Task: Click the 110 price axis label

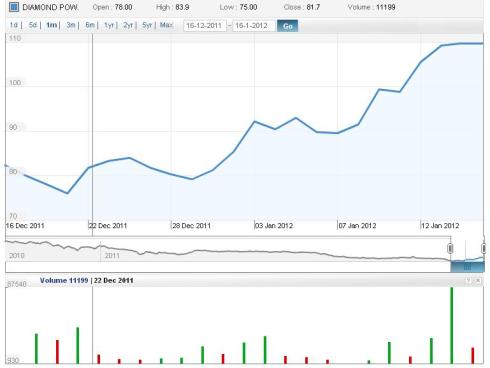Action: point(15,38)
